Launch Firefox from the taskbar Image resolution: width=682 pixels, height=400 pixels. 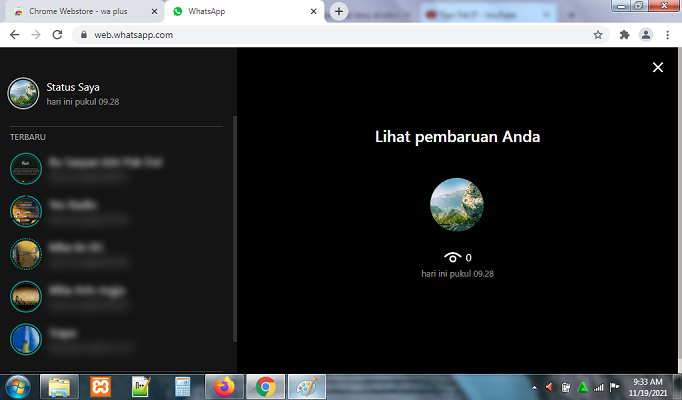pyautogui.click(x=224, y=387)
